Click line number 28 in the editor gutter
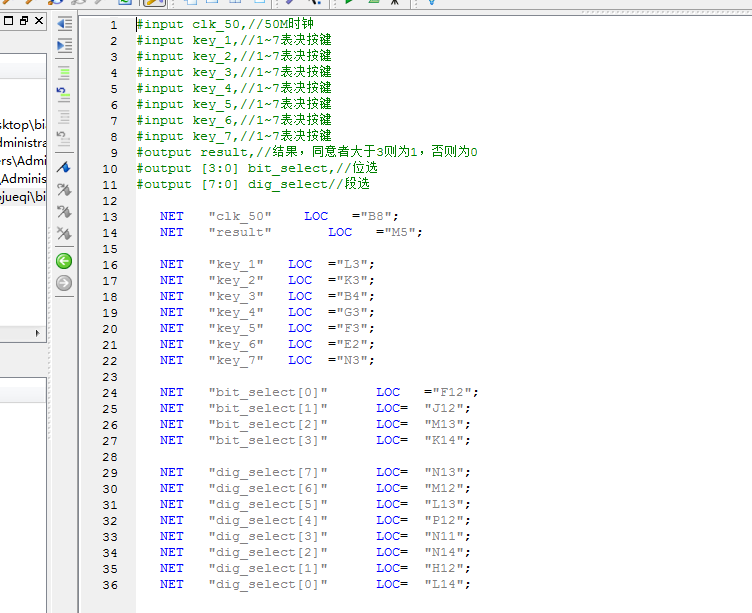 point(110,457)
